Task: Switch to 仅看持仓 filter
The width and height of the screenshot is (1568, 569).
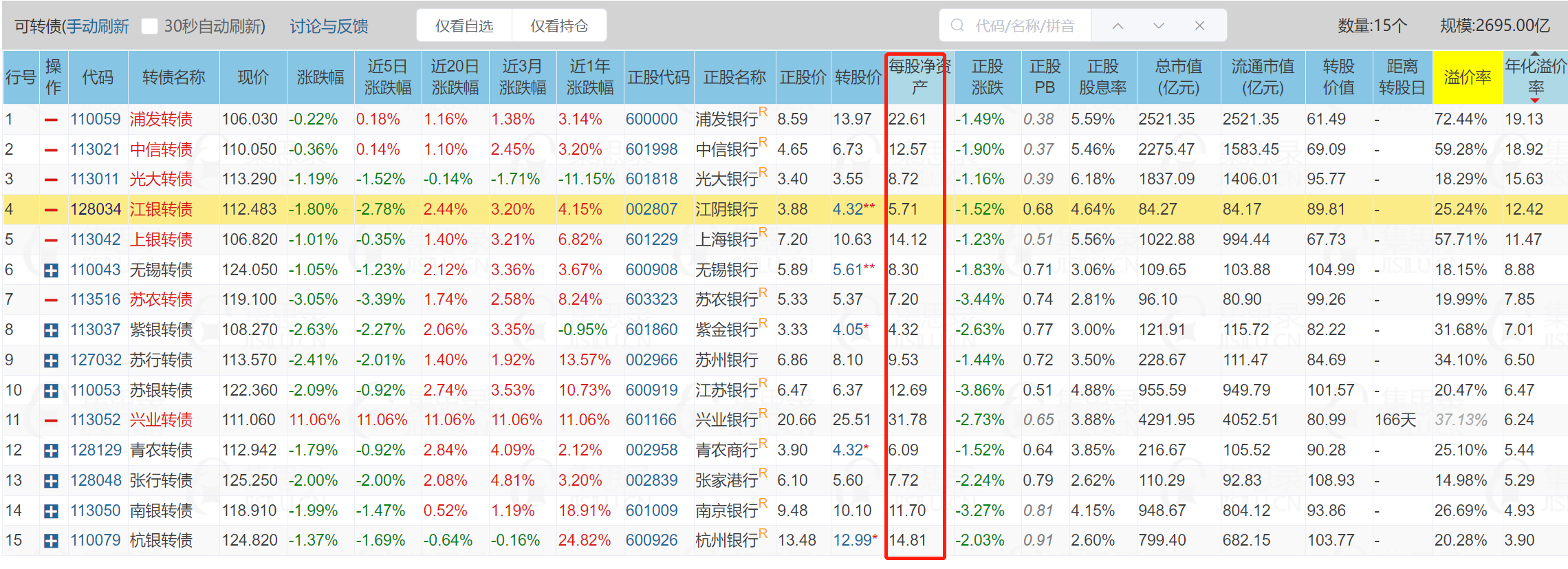Action: click(x=559, y=26)
